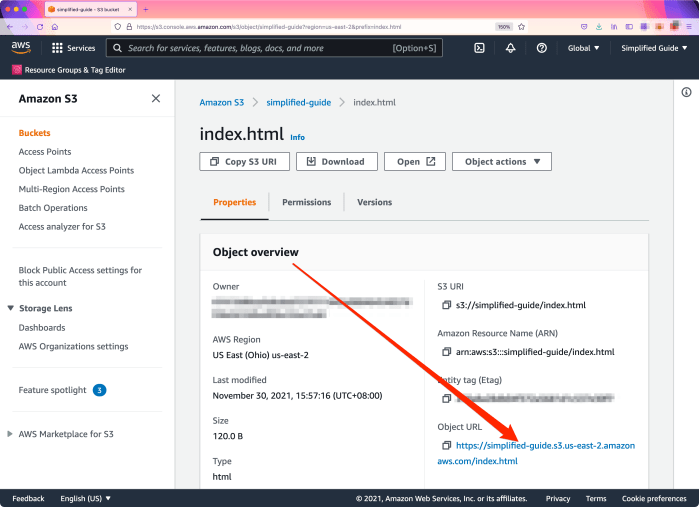Screen dimensions: 699x507
Task: Bookmark the page with the star icon
Action: (522, 27)
